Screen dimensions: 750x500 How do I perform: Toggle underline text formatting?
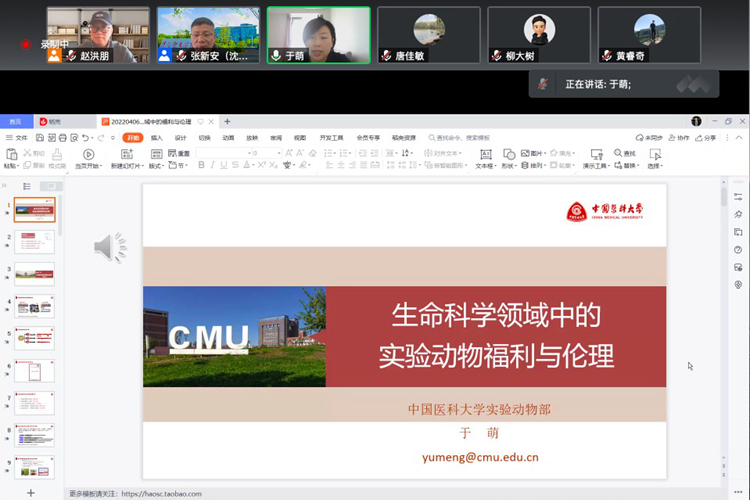point(224,165)
